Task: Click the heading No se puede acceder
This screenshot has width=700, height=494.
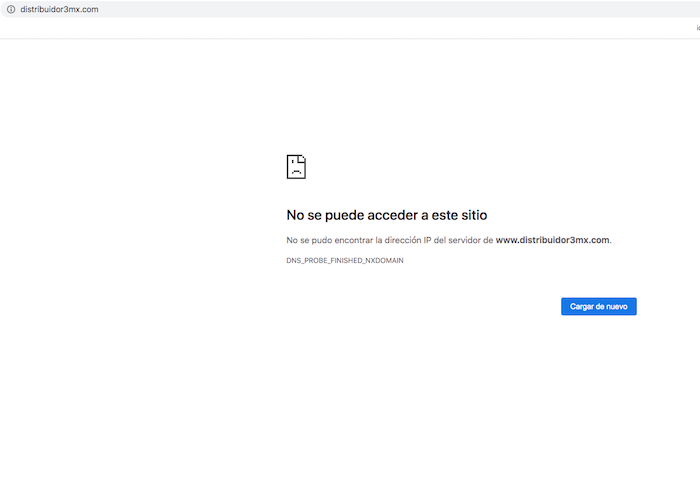Action: 386,215
